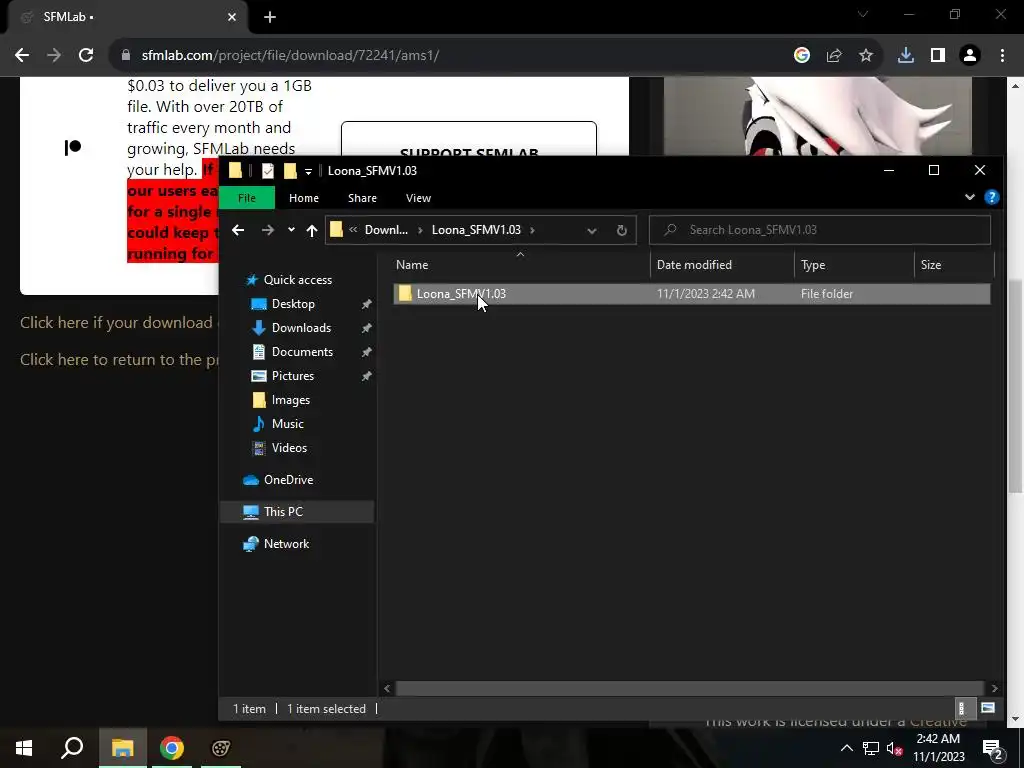Click the Google icon in Chrome omnibox
The width and height of the screenshot is (1024, 768).
pyautogui.click(x=801, y=56)
